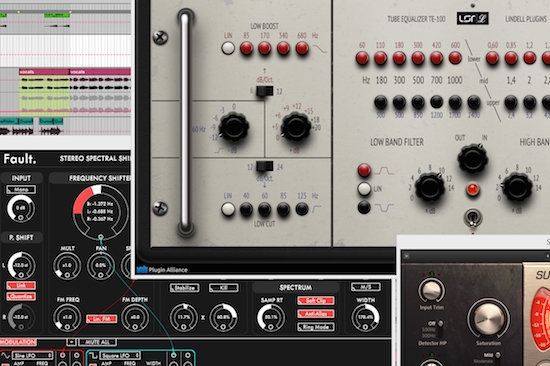
Task: Select the 85 Hz Low Boost button
Action: point(246,48)
